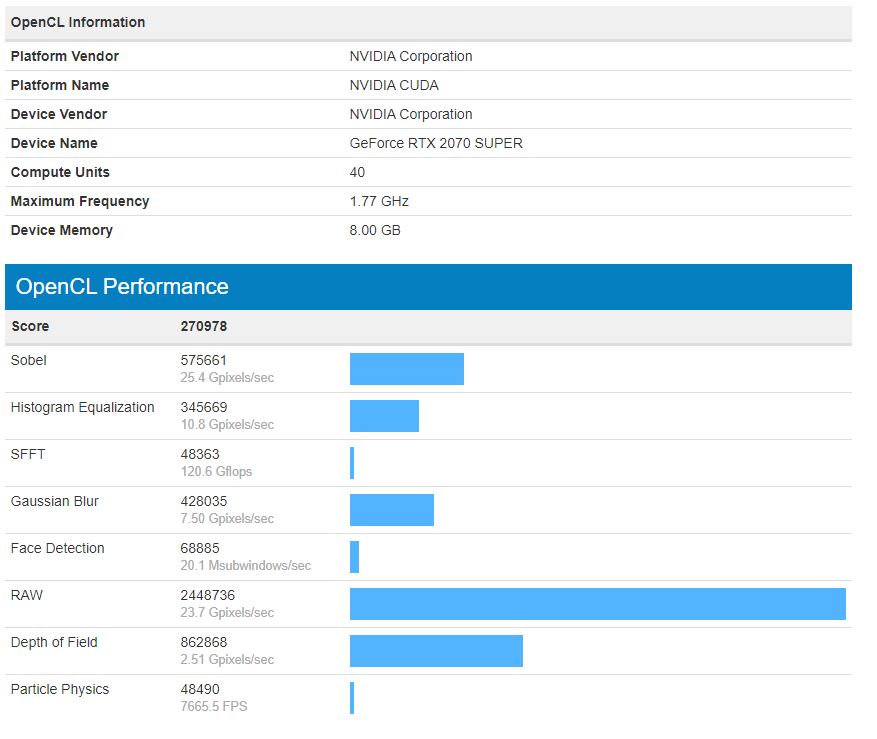Viewport: 877px width, 739px height.
Task: Click the Face Detection label
Action: pyautogui.click(x=57, y=549)
